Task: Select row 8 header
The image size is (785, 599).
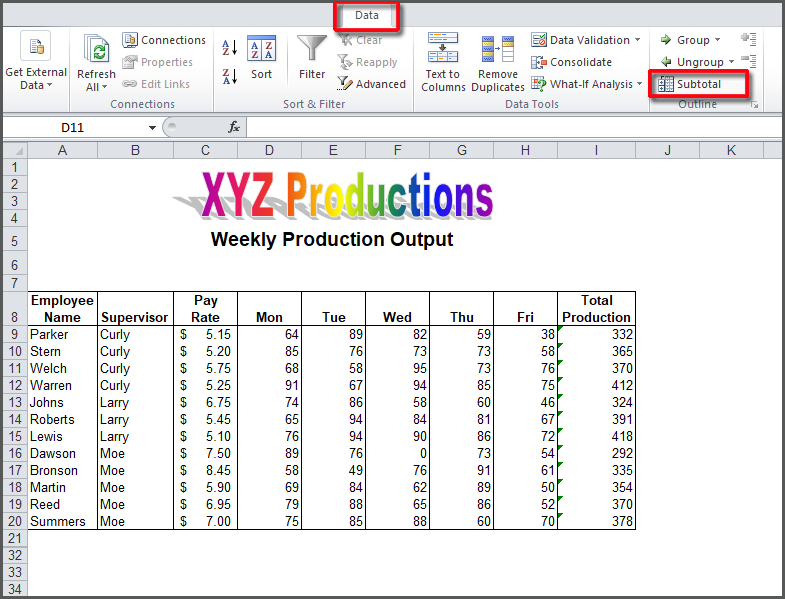Action: click(x=15, y=309)
